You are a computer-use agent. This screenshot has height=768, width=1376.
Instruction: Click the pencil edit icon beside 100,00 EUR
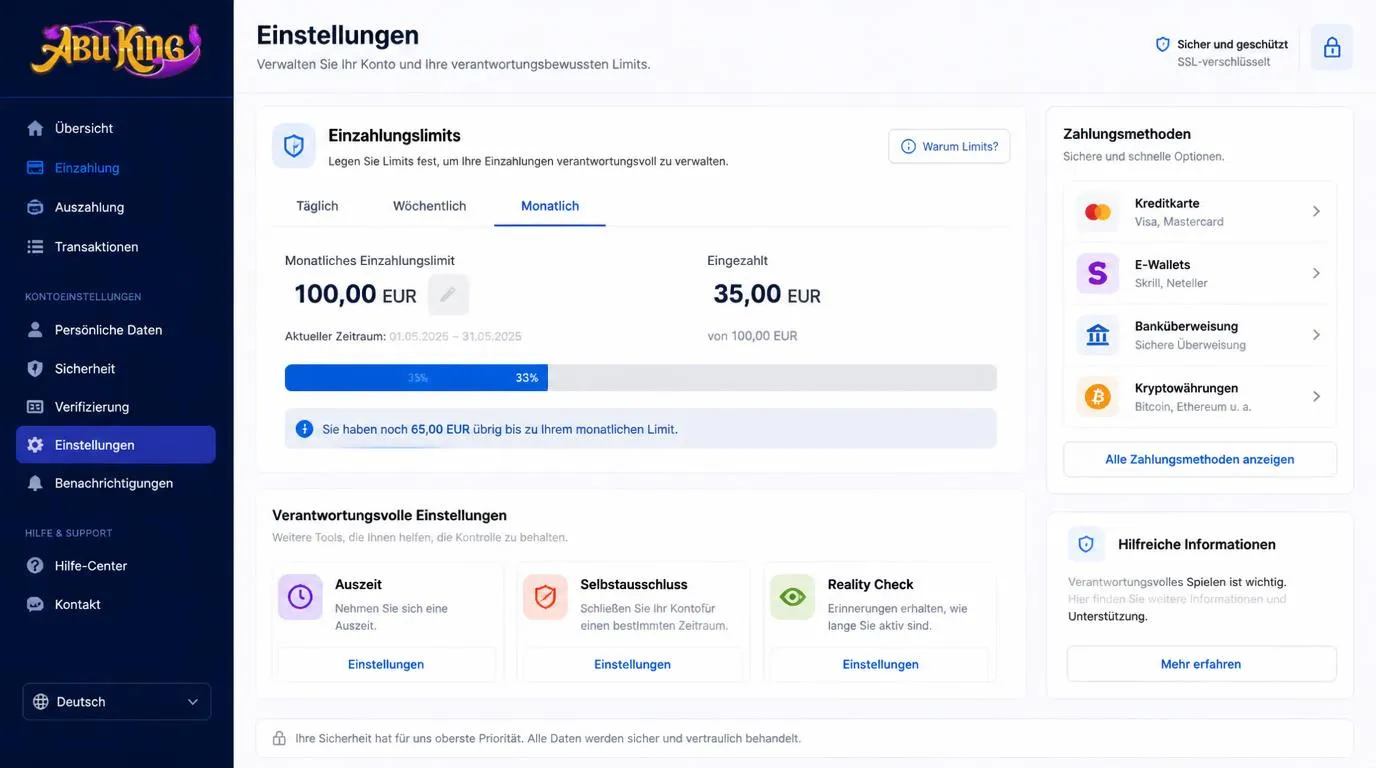(448, 295)
